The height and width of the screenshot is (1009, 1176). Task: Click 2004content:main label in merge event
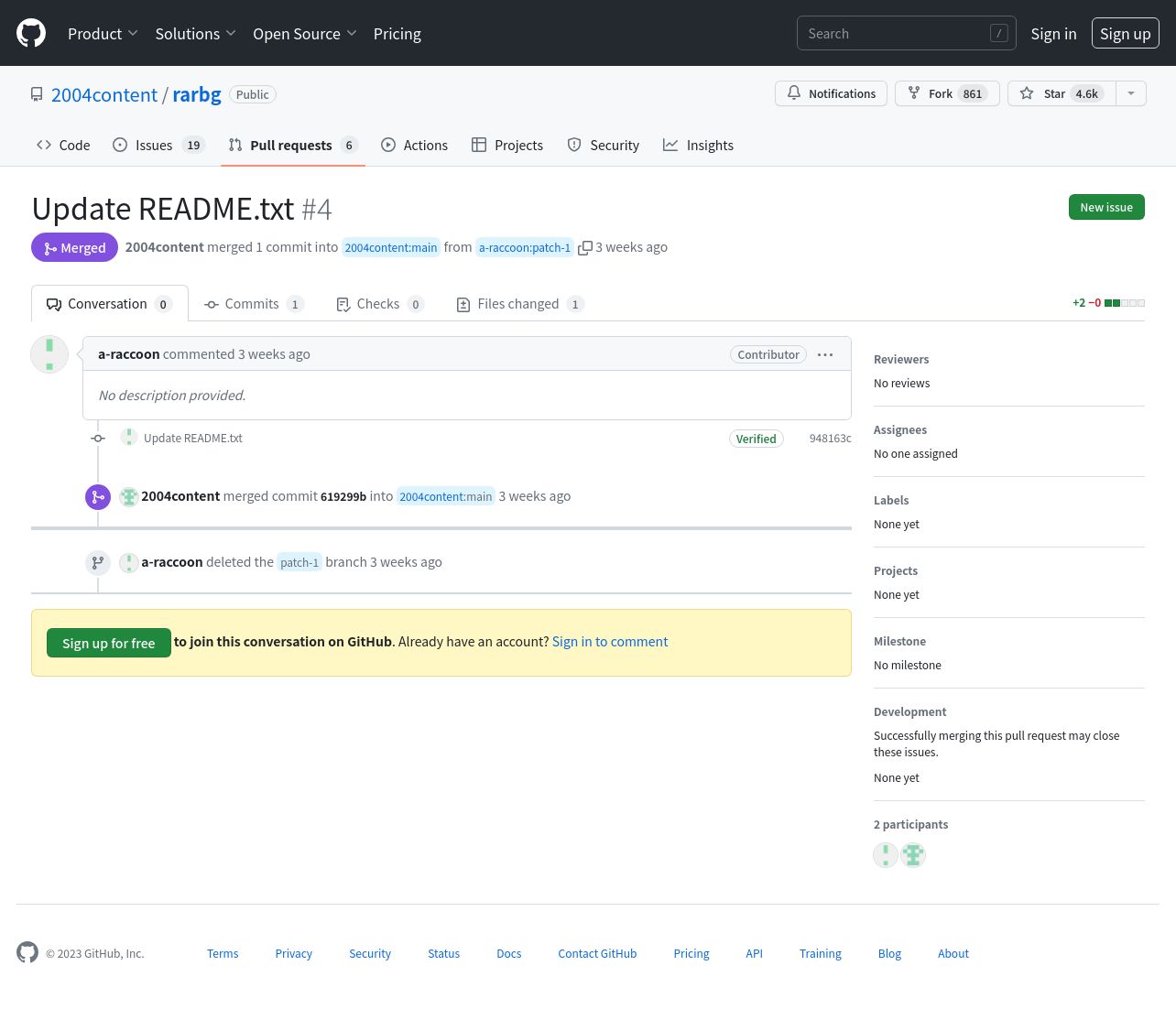pyautogui.click(x=446, y=496)
